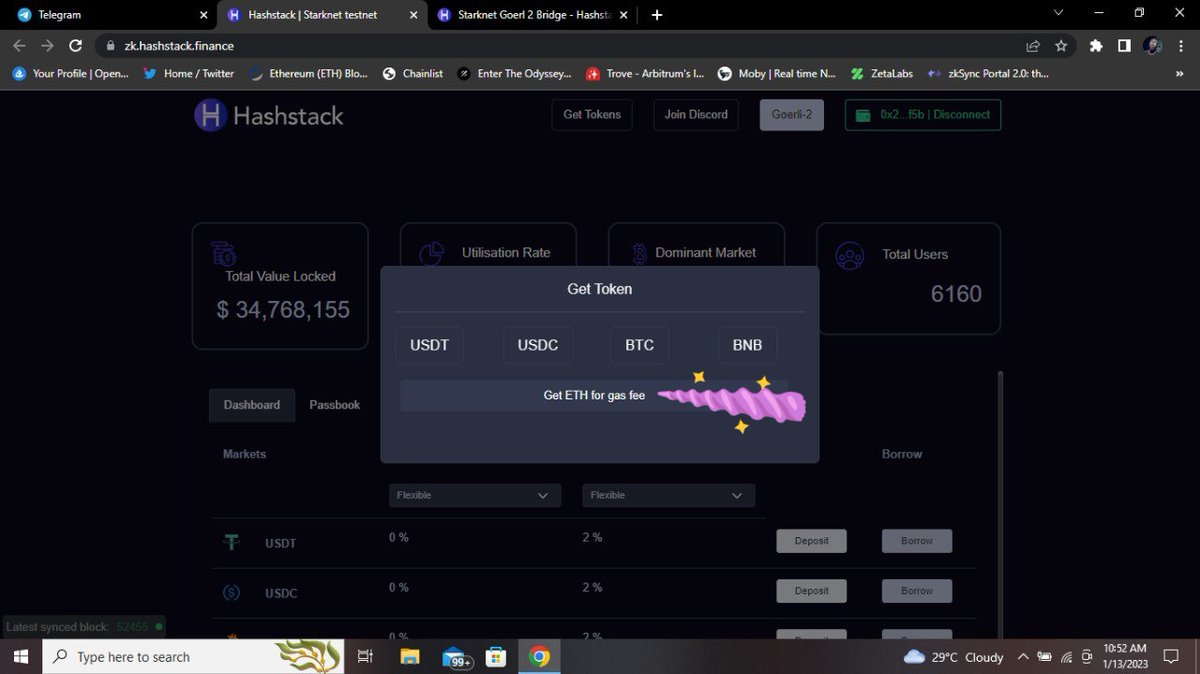The height and width of the screenshot is (674, 1200).
Task: Click the site lock icon
Action: tap(110, 46)
